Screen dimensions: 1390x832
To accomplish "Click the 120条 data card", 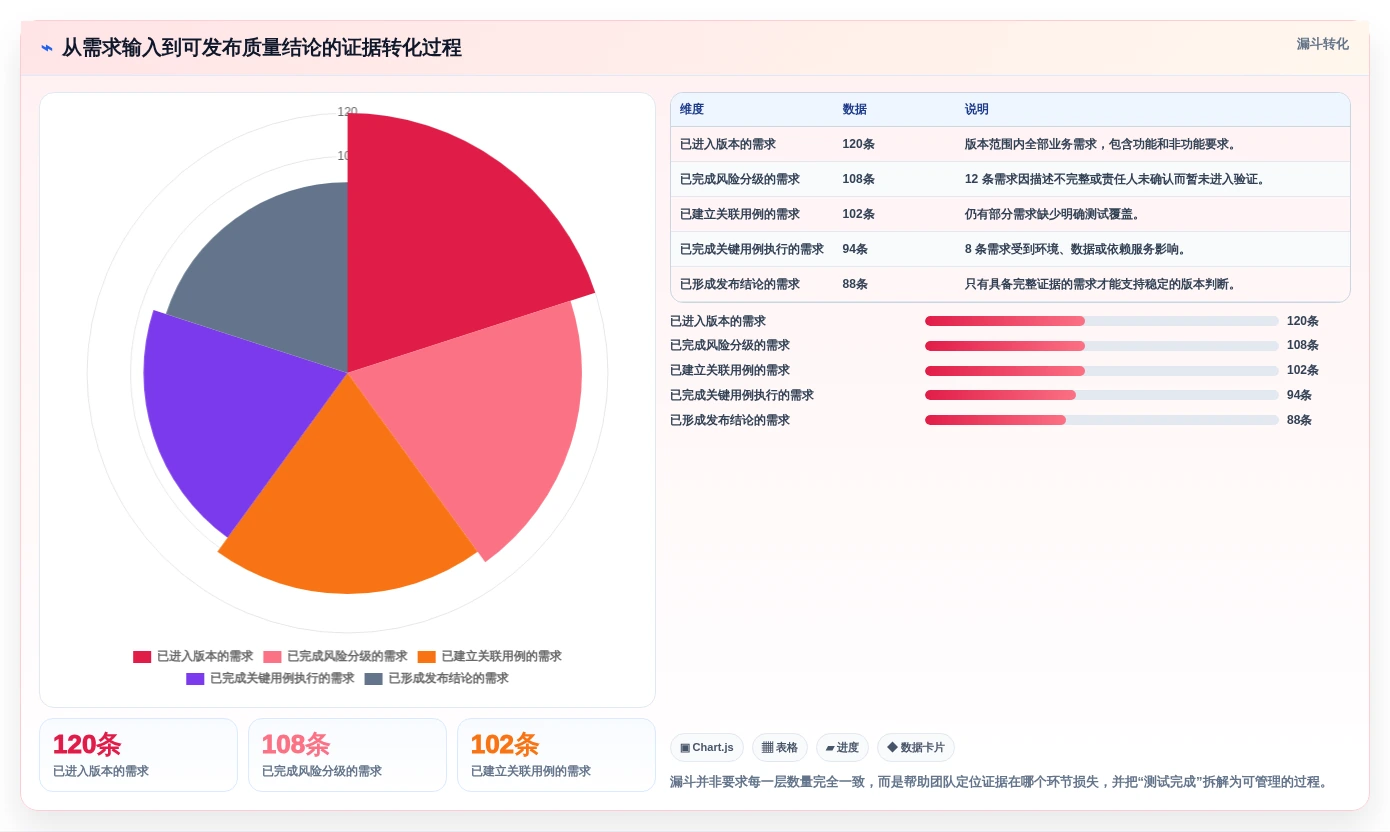I will [138, 755].
